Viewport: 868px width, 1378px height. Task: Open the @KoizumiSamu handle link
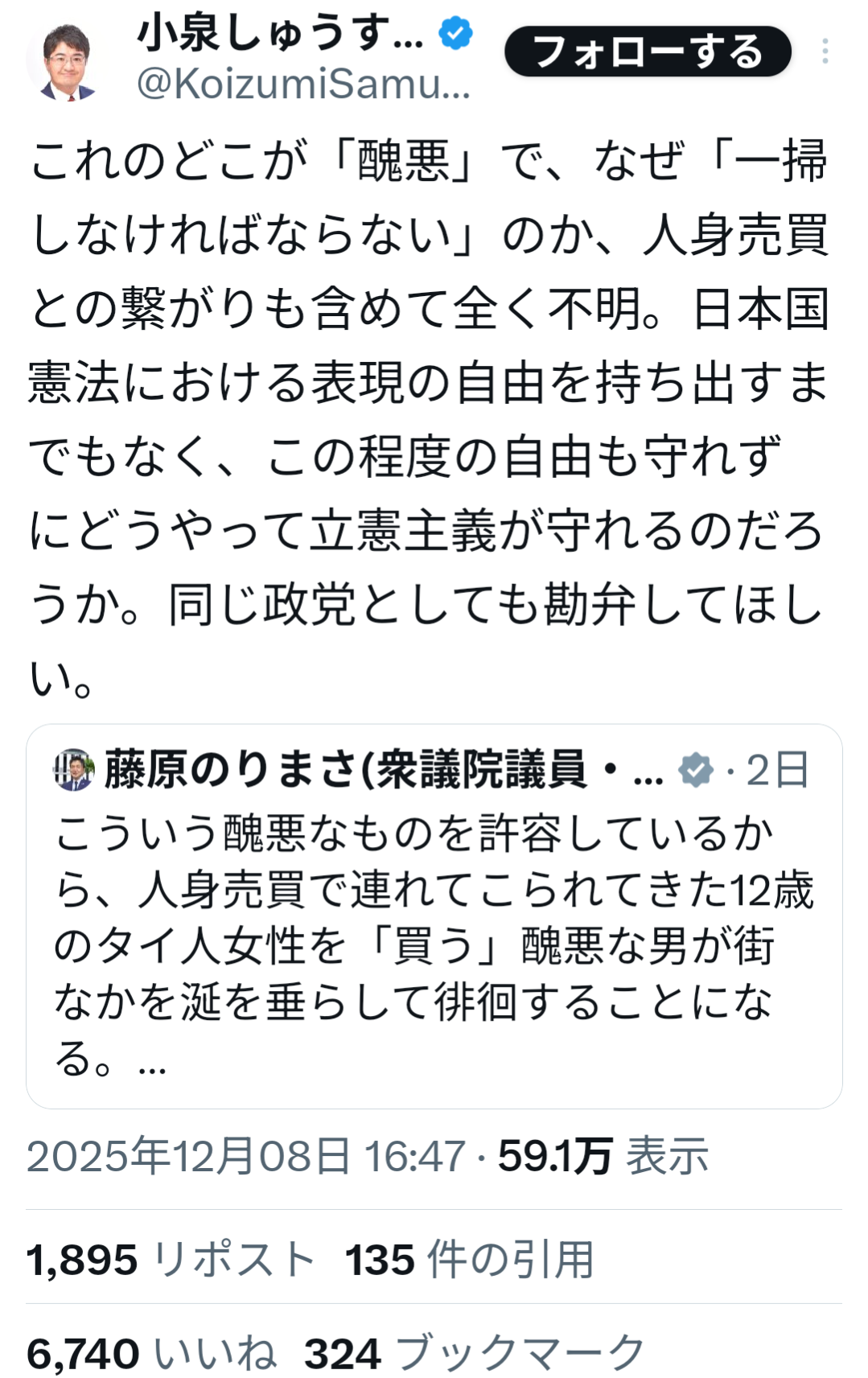pos(302,84)
